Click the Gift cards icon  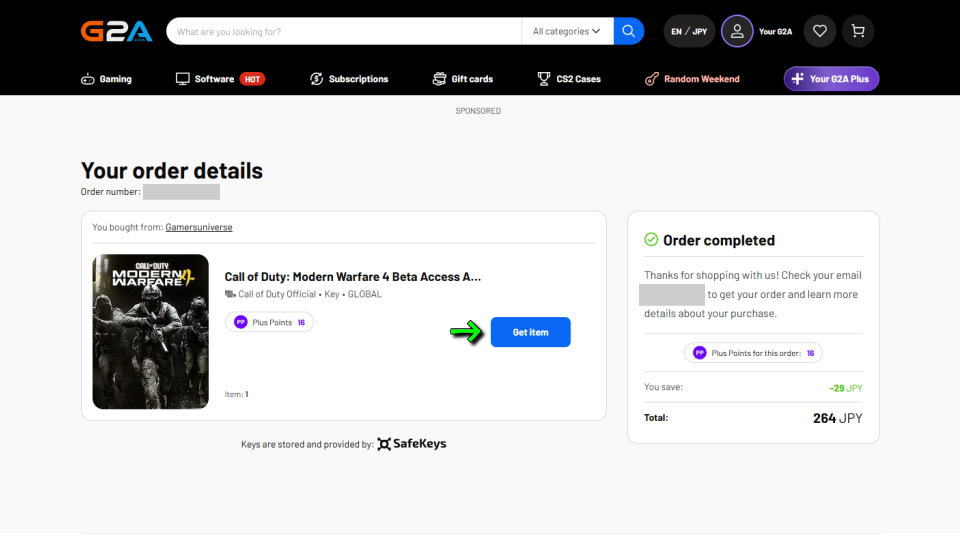click(x=439, y=79)
